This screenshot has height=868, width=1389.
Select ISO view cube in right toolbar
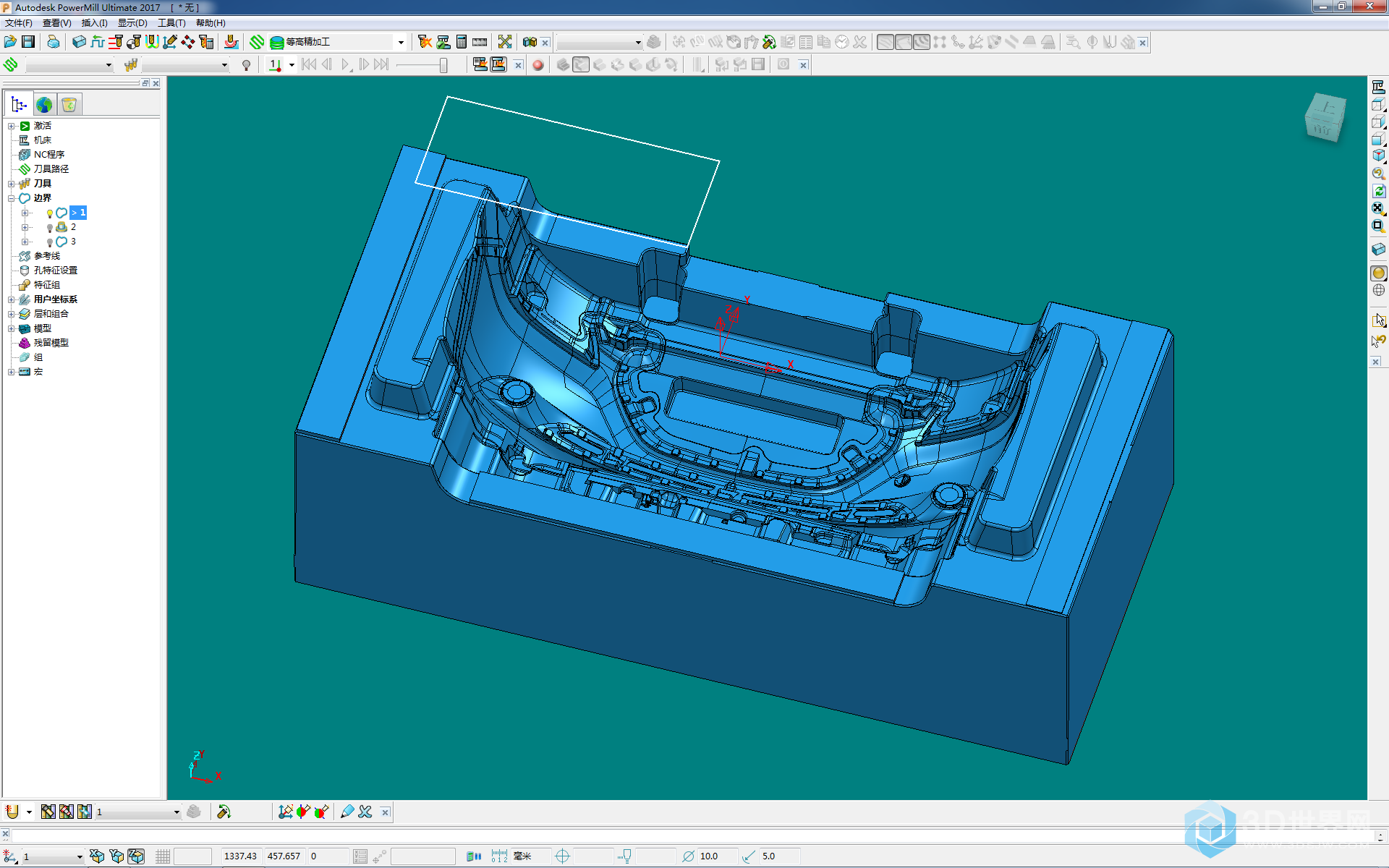[1378, 156]
